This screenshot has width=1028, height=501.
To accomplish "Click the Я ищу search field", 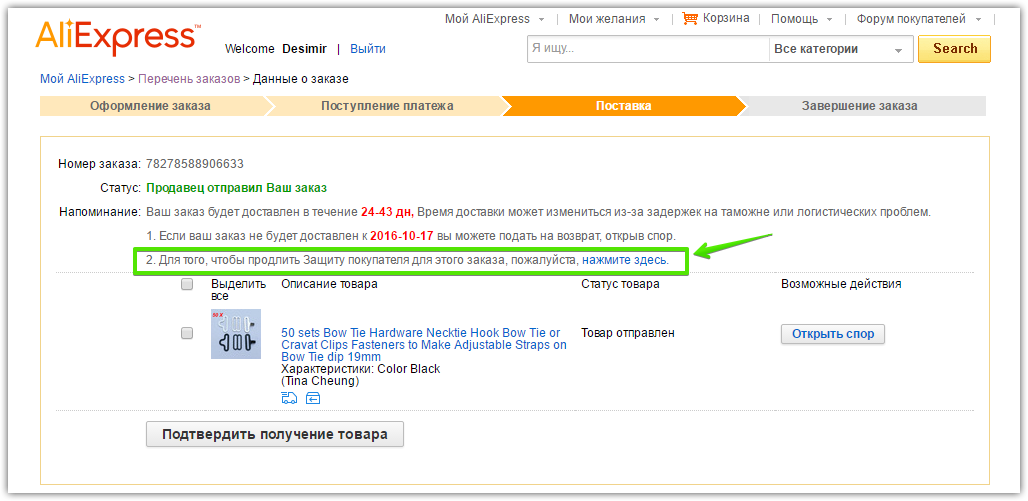I will (x=648, y=49).
